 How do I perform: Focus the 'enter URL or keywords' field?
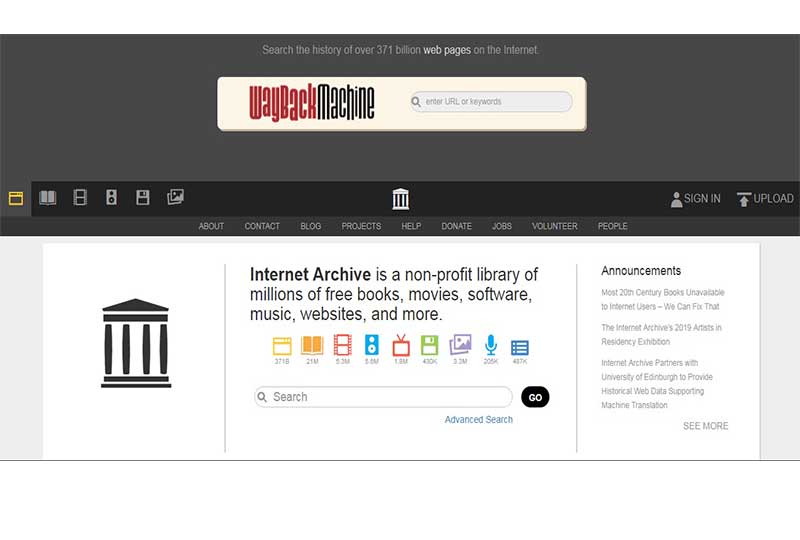[x=491, y=102]
